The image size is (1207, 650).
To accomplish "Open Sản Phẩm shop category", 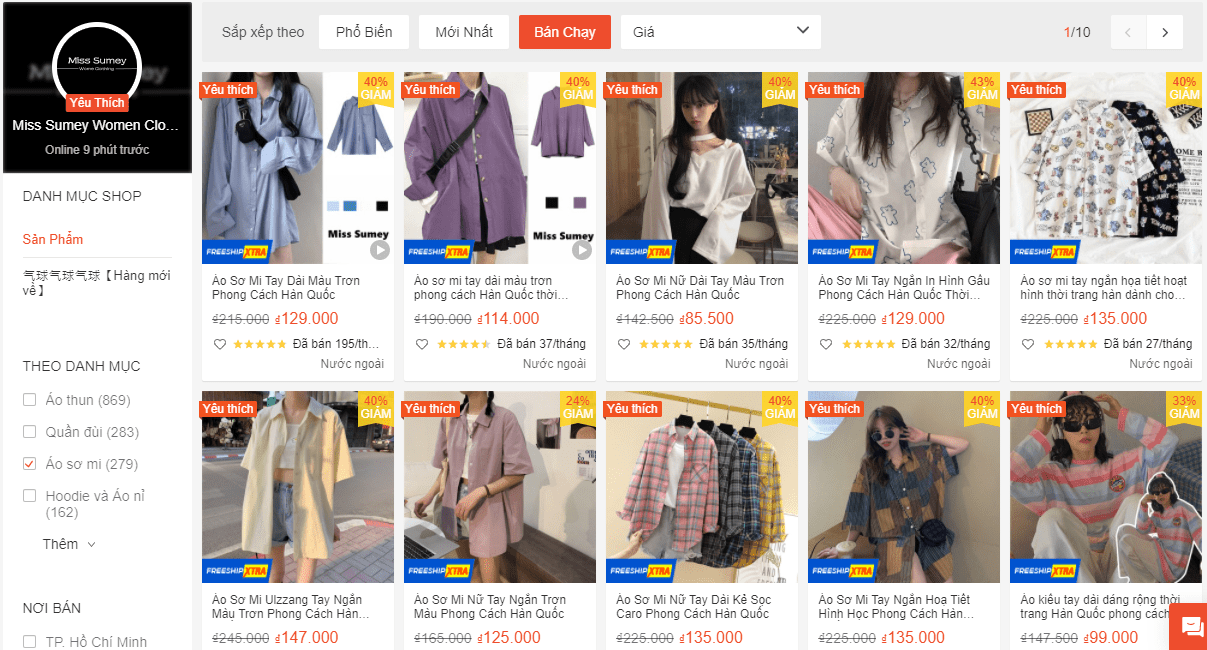I will (53, 239).
